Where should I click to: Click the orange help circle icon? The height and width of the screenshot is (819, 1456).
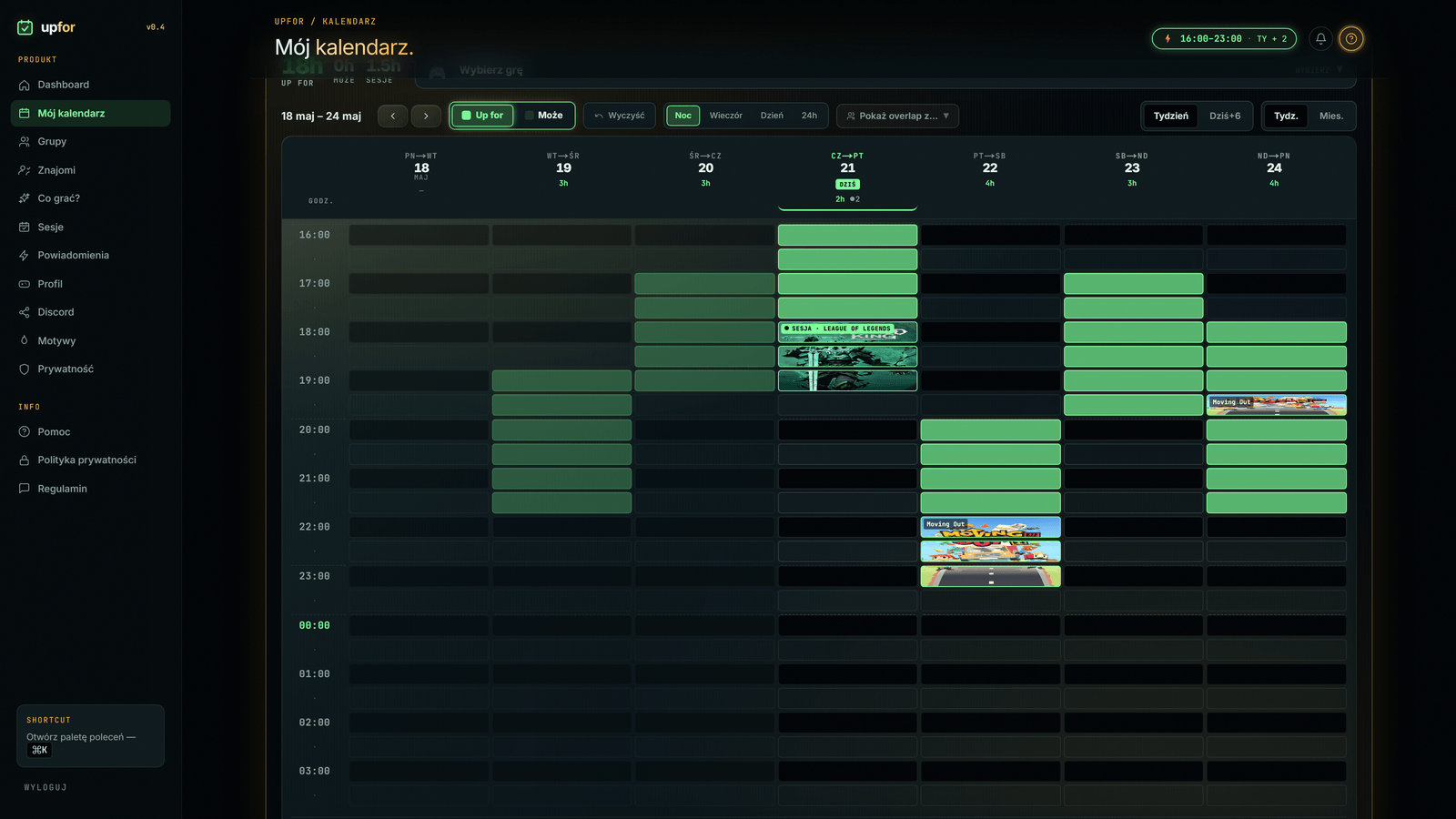point(1351,38)
